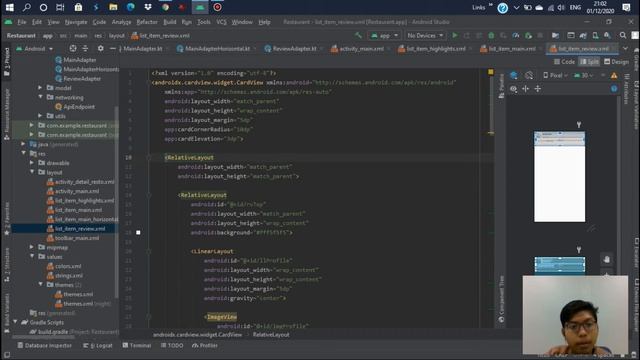Expand the drawable folder

pyautogui.click(x=32, y=163)
